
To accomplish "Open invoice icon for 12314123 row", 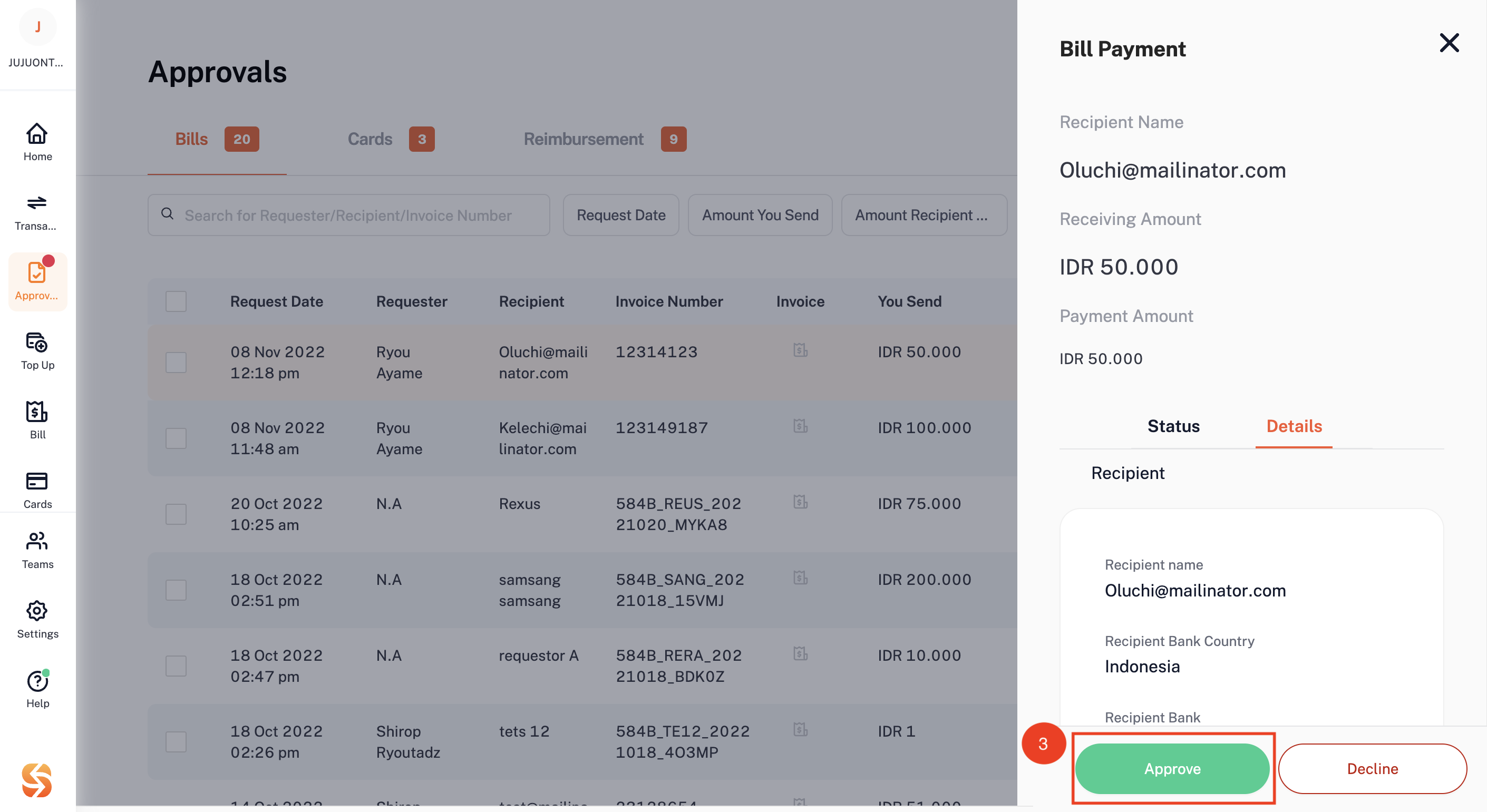I will (x=800, y=350).
